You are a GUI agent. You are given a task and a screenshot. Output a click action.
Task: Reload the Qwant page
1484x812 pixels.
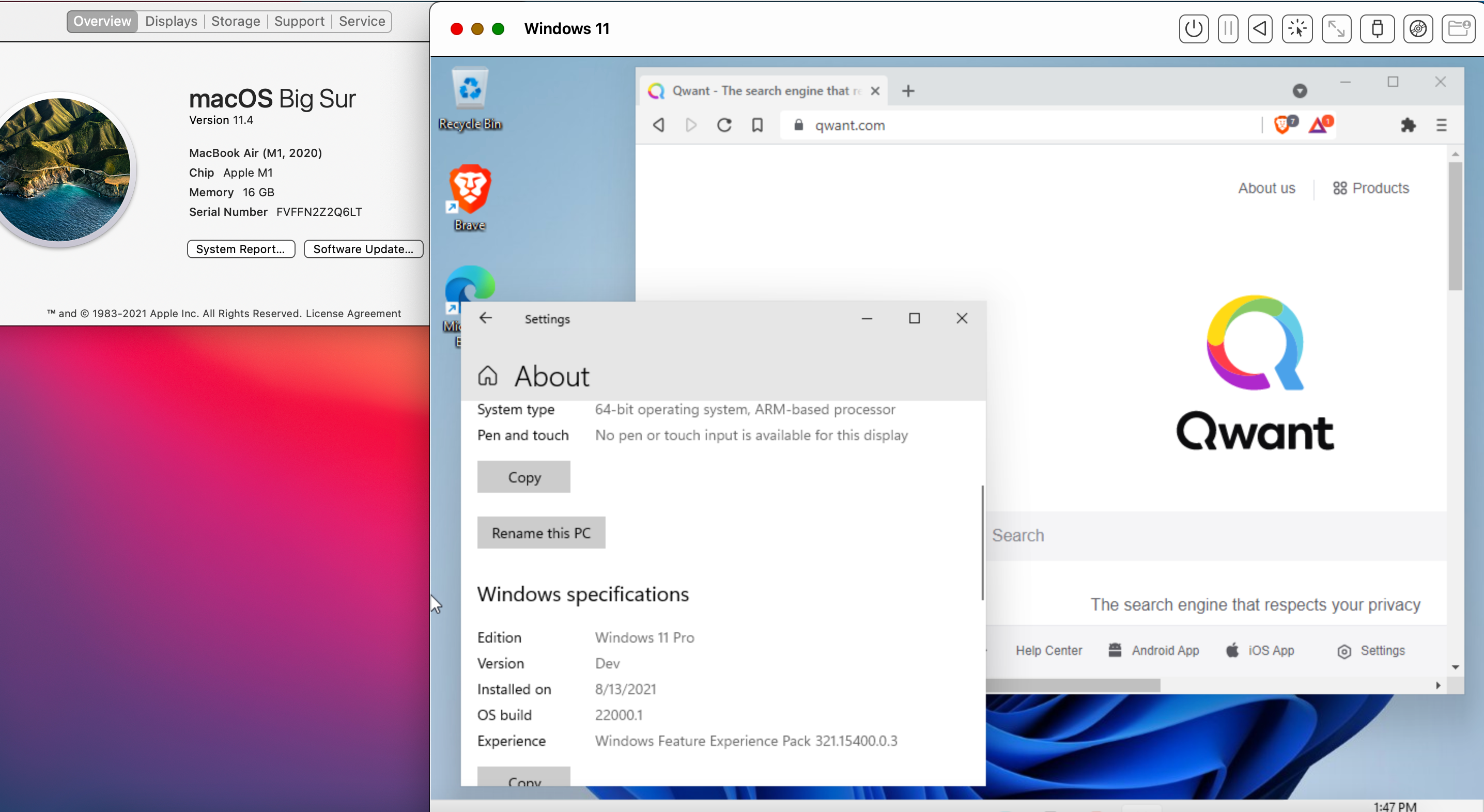[724, 125]
